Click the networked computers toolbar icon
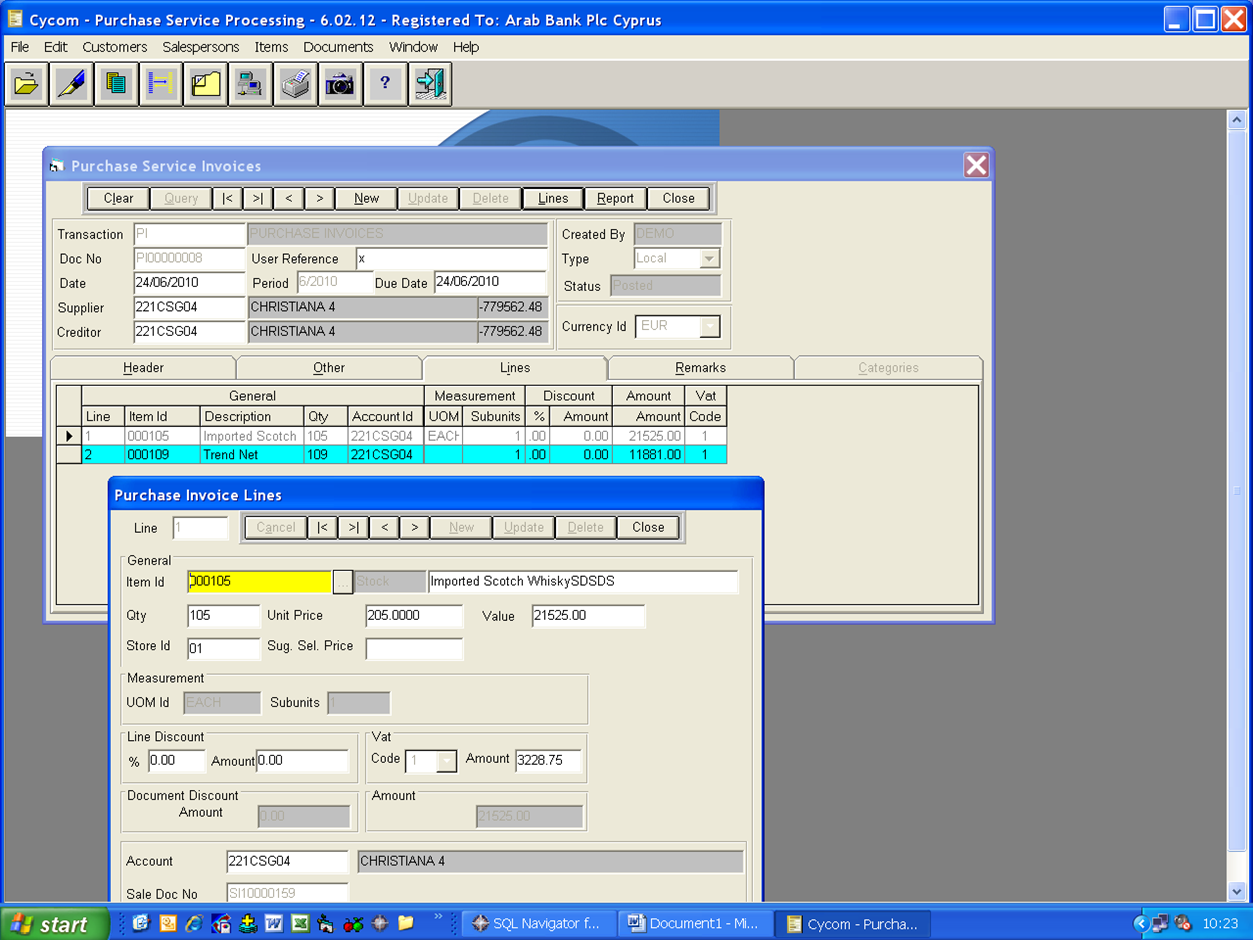The height and width of the screenshot is (940, 1253). pos(250,85)
